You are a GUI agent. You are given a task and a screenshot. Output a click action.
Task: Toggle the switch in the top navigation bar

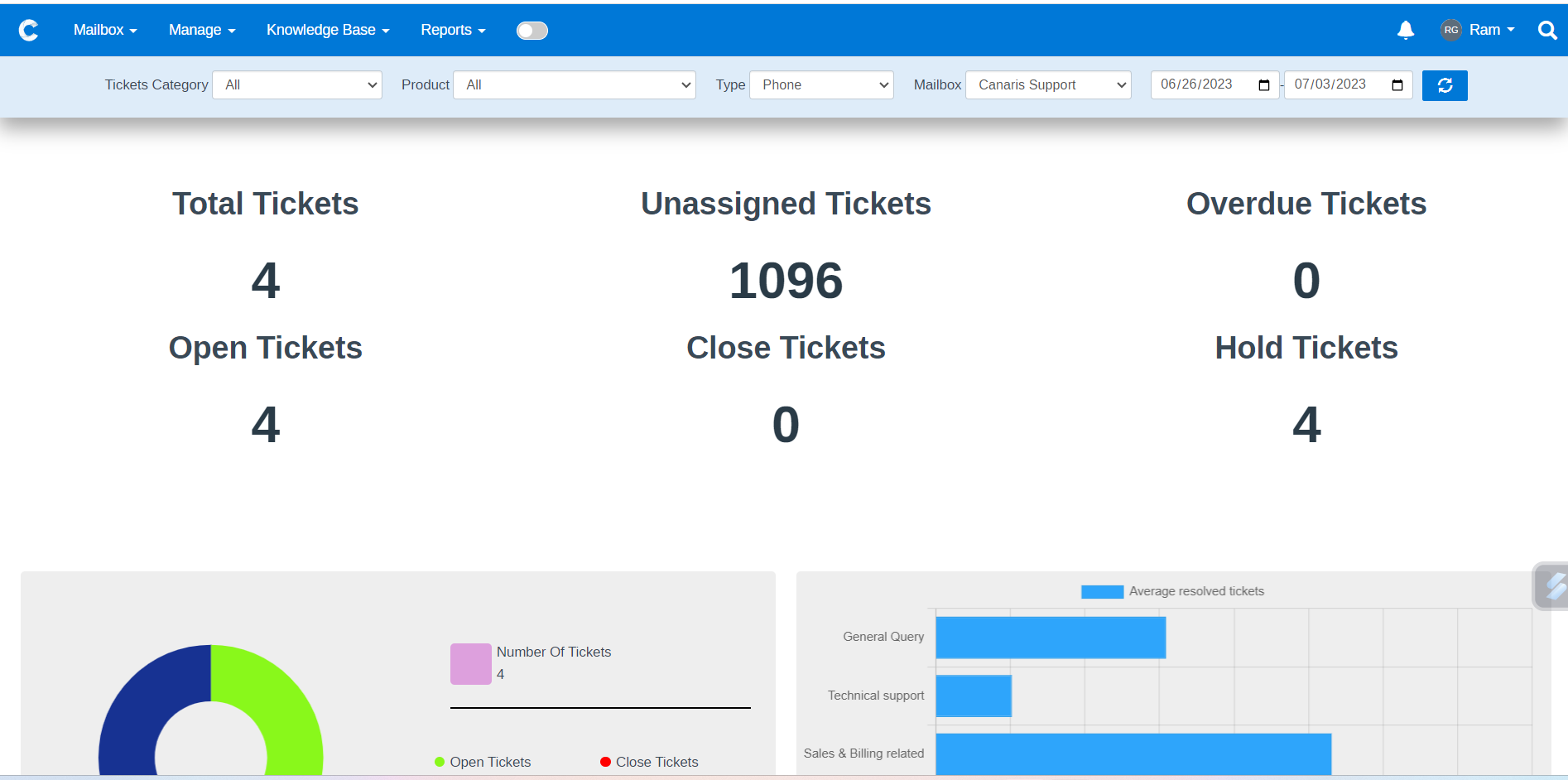point(532,31)
